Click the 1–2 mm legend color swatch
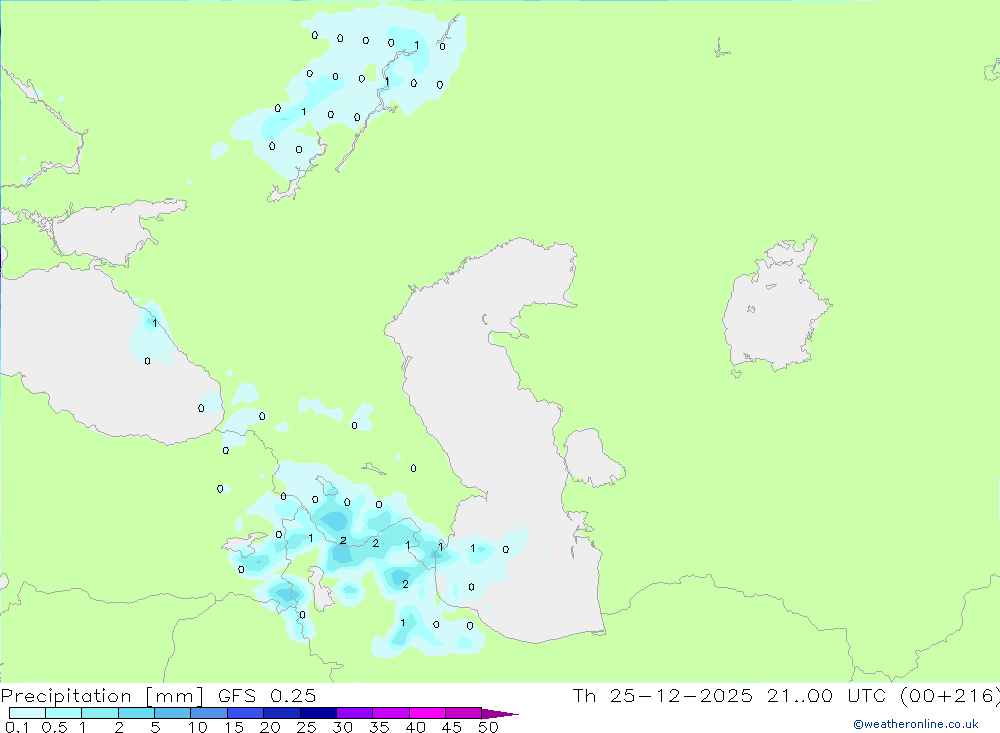The height and width of the screenshot is (733, 1000). point(100,713)
